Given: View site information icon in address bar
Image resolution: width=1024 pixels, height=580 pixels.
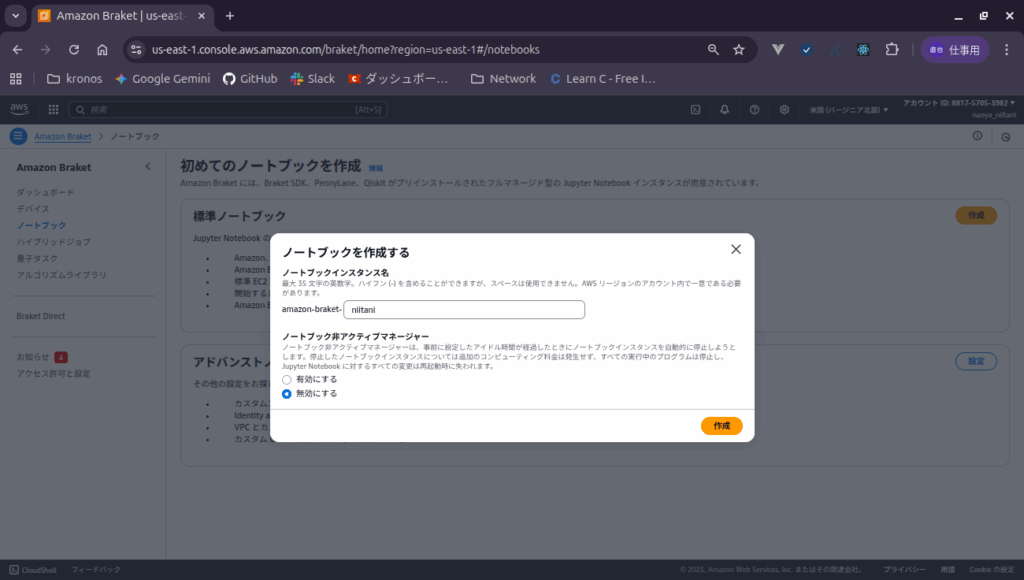Looking at the screenshot, I should pos(136,50).
